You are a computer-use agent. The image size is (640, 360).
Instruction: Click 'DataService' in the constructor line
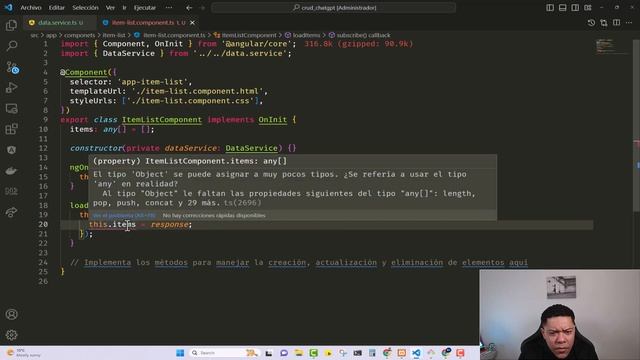click(251, 148)
